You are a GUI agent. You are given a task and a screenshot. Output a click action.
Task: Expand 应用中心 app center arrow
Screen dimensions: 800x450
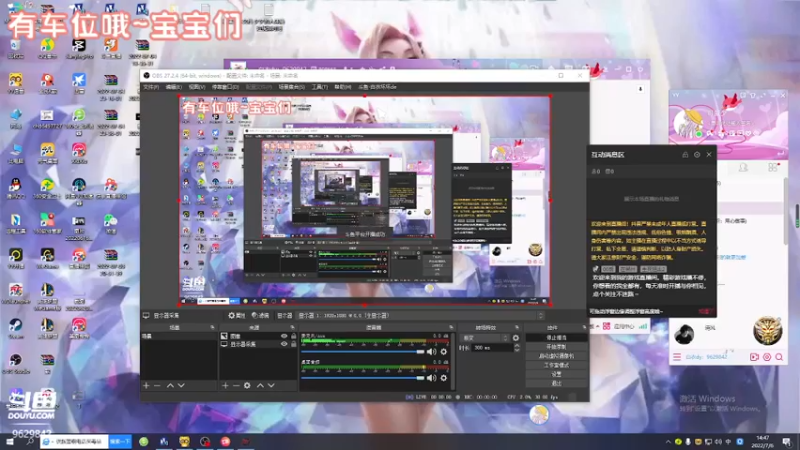pyautogui.click(x=597, y=326)
